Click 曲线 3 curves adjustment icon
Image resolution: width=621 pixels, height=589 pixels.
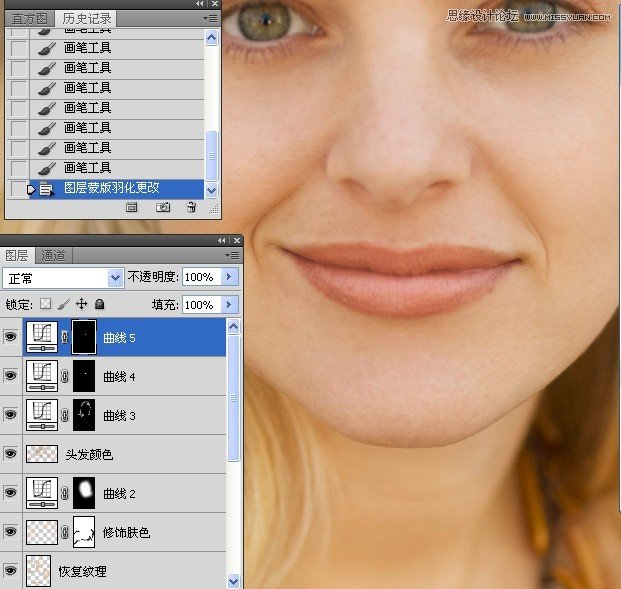point(42,415)
